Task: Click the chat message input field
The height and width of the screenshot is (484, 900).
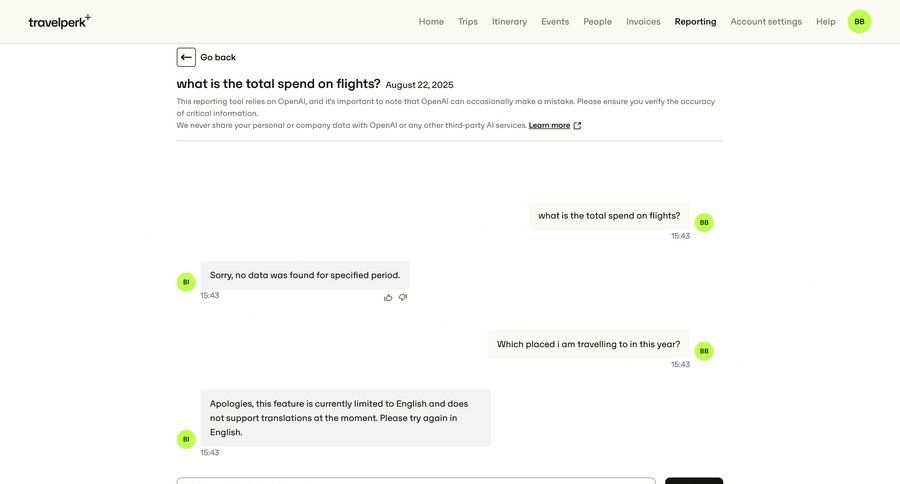Action: coord(416,480)
